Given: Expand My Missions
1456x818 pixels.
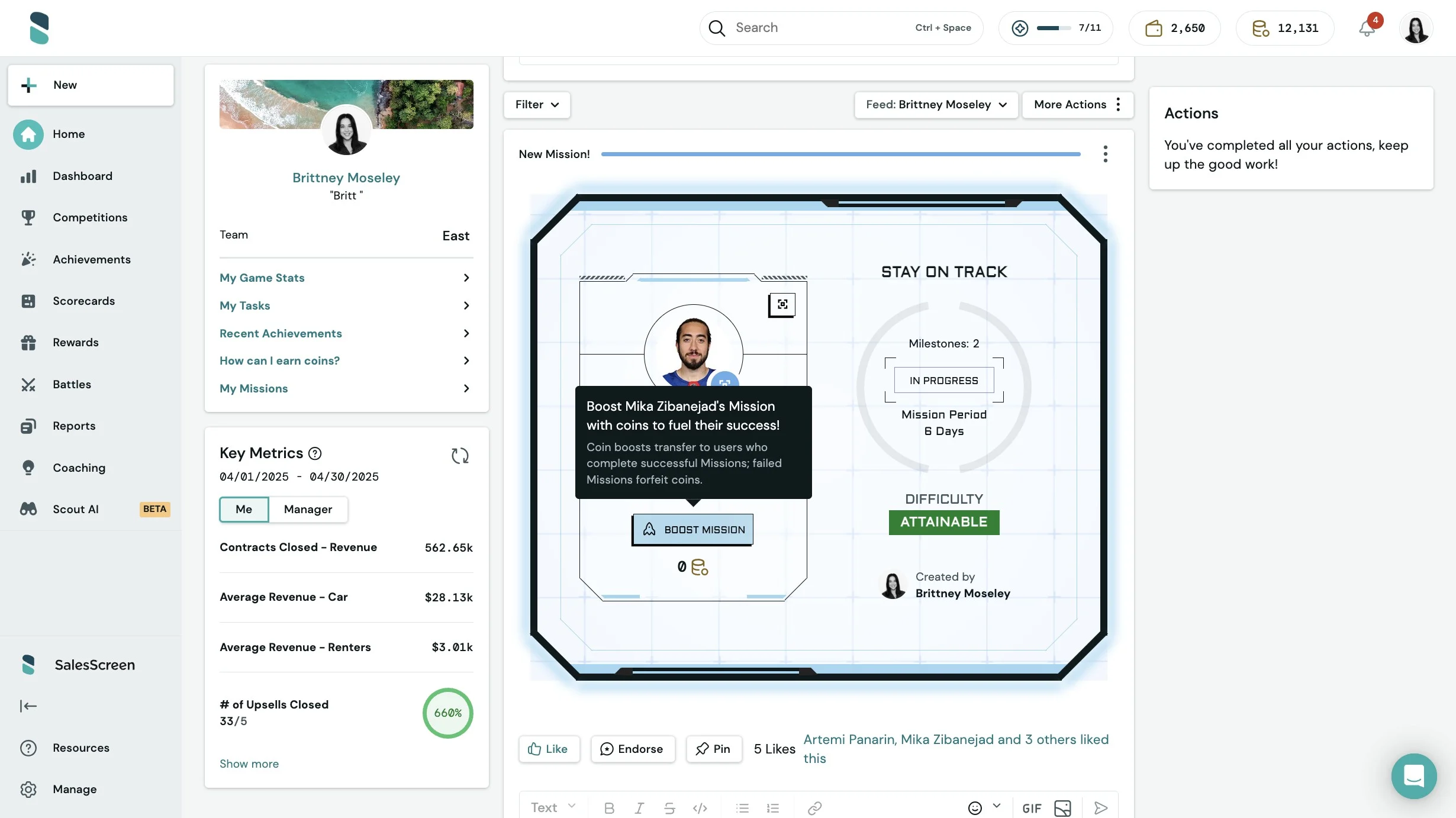Looking at the screenshot, I should point(346,388).
